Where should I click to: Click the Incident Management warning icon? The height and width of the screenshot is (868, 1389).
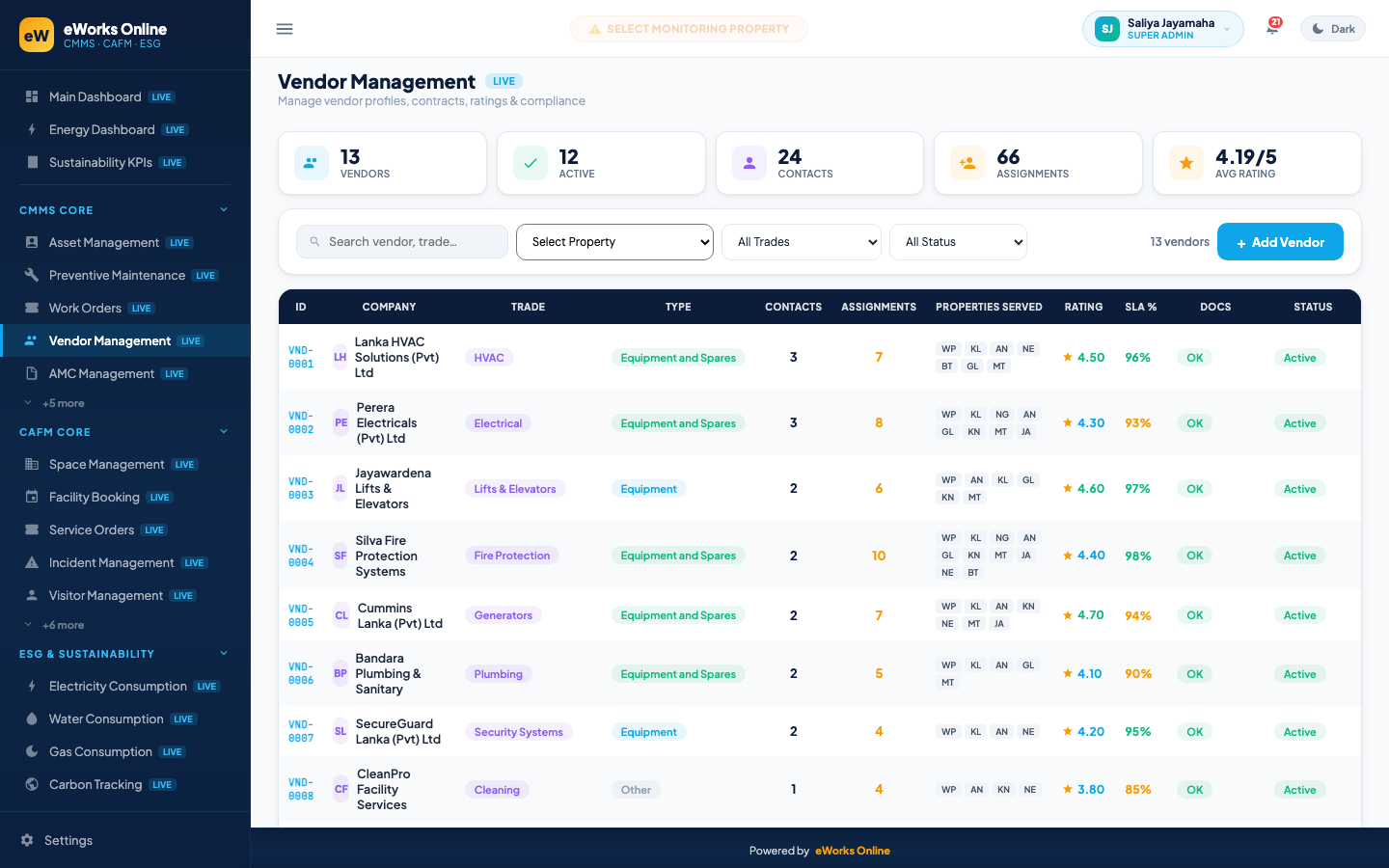click(32, 562)
